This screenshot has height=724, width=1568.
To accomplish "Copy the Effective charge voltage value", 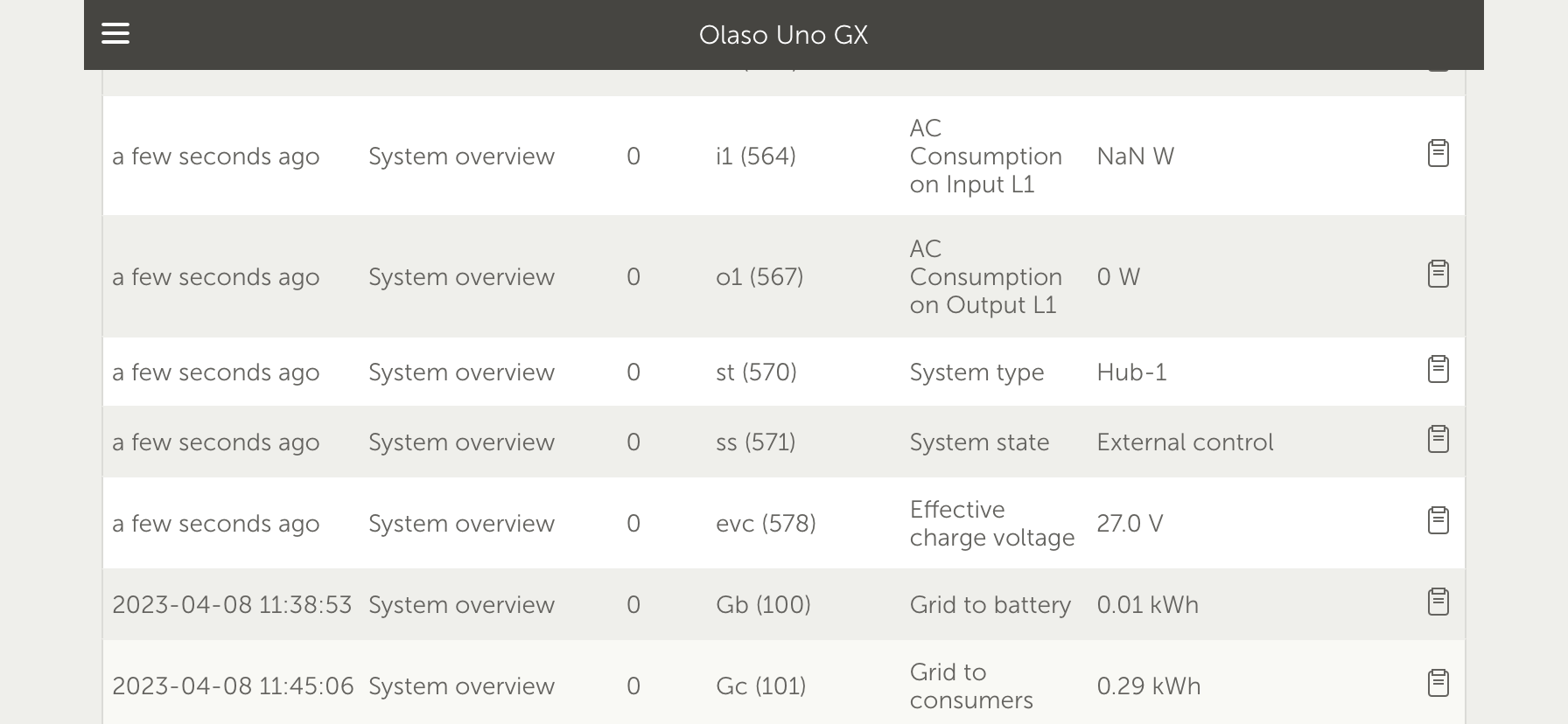I will (x=1438, y=520).
